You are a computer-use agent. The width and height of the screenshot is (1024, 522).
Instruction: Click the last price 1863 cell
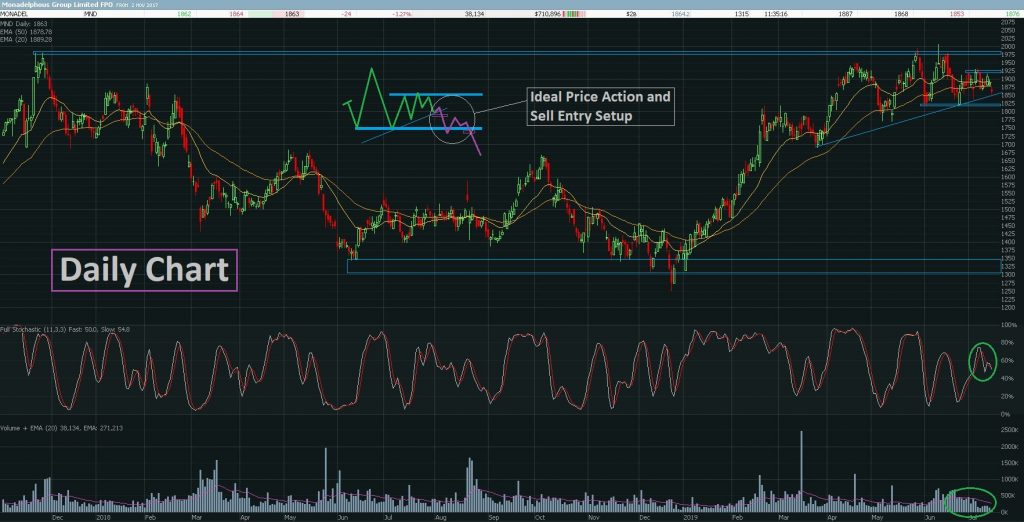(293, 14)
